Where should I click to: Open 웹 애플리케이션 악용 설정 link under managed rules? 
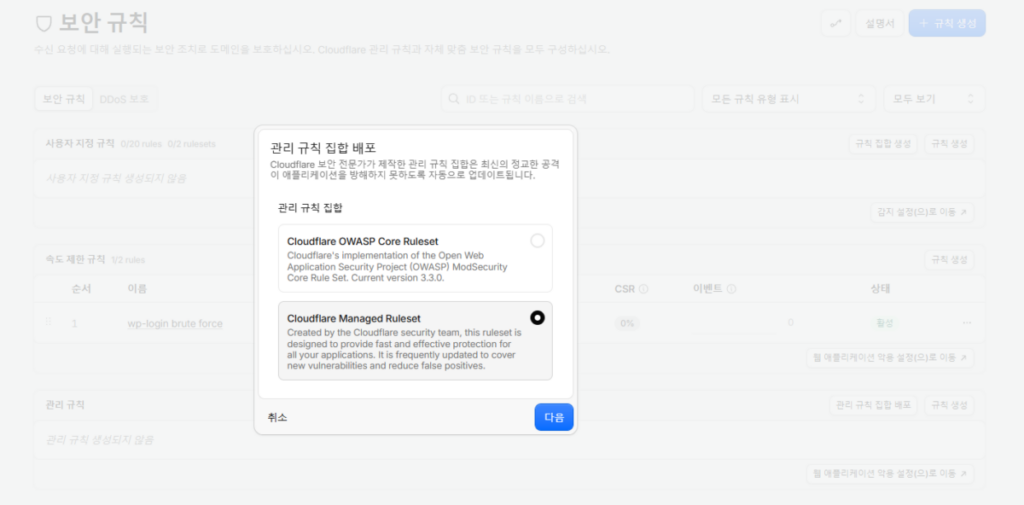(x=890, y=474)
